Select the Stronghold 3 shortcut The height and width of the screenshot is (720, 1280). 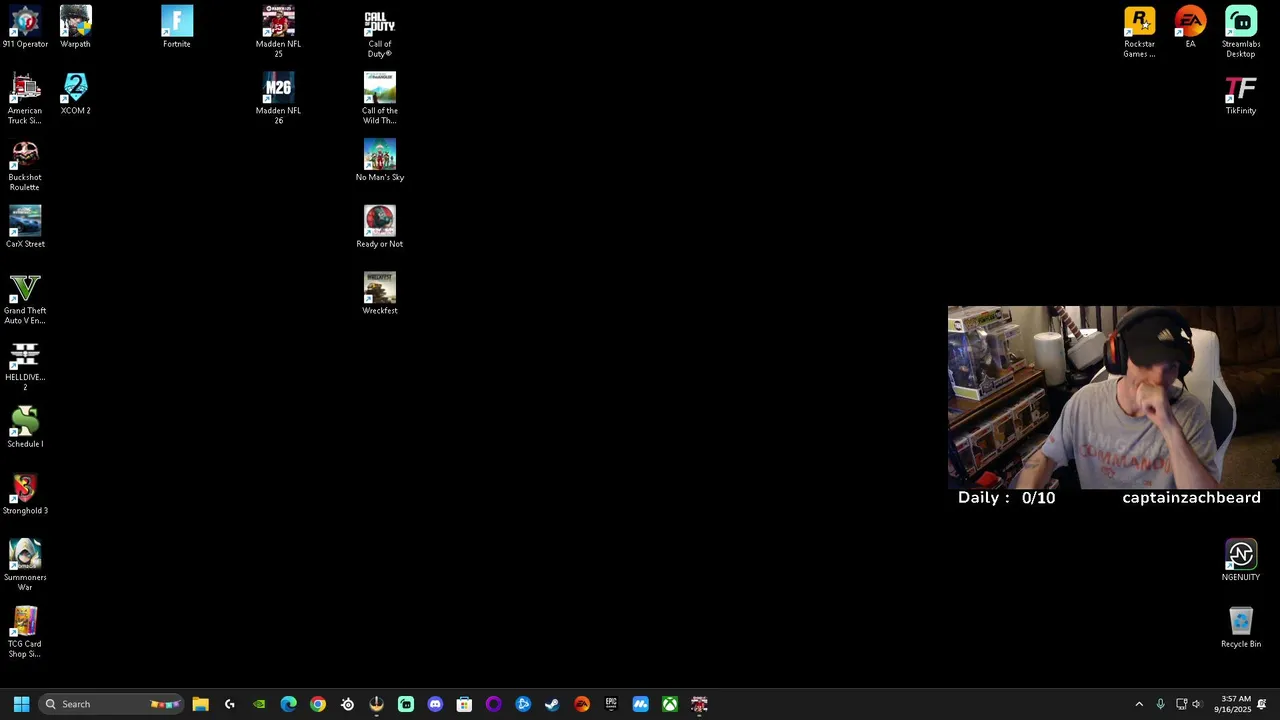tap(25, 494)
